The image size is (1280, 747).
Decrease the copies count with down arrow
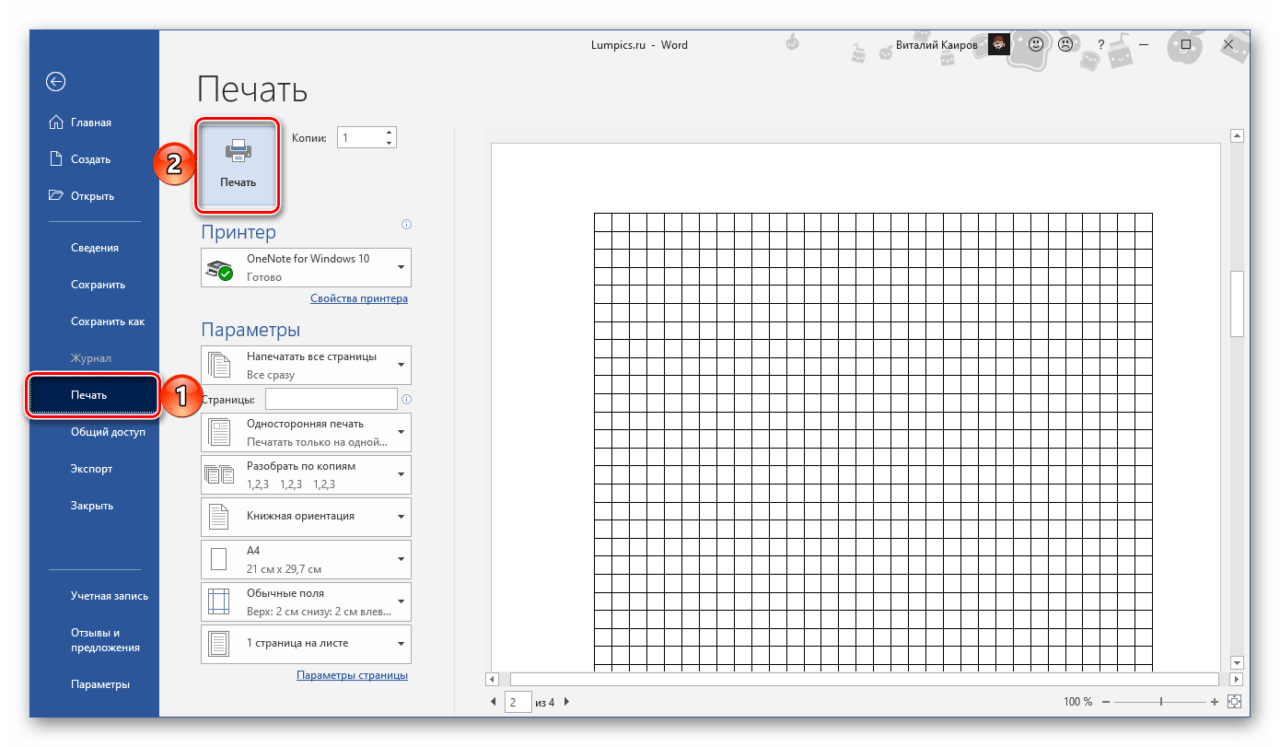[389, 143]
